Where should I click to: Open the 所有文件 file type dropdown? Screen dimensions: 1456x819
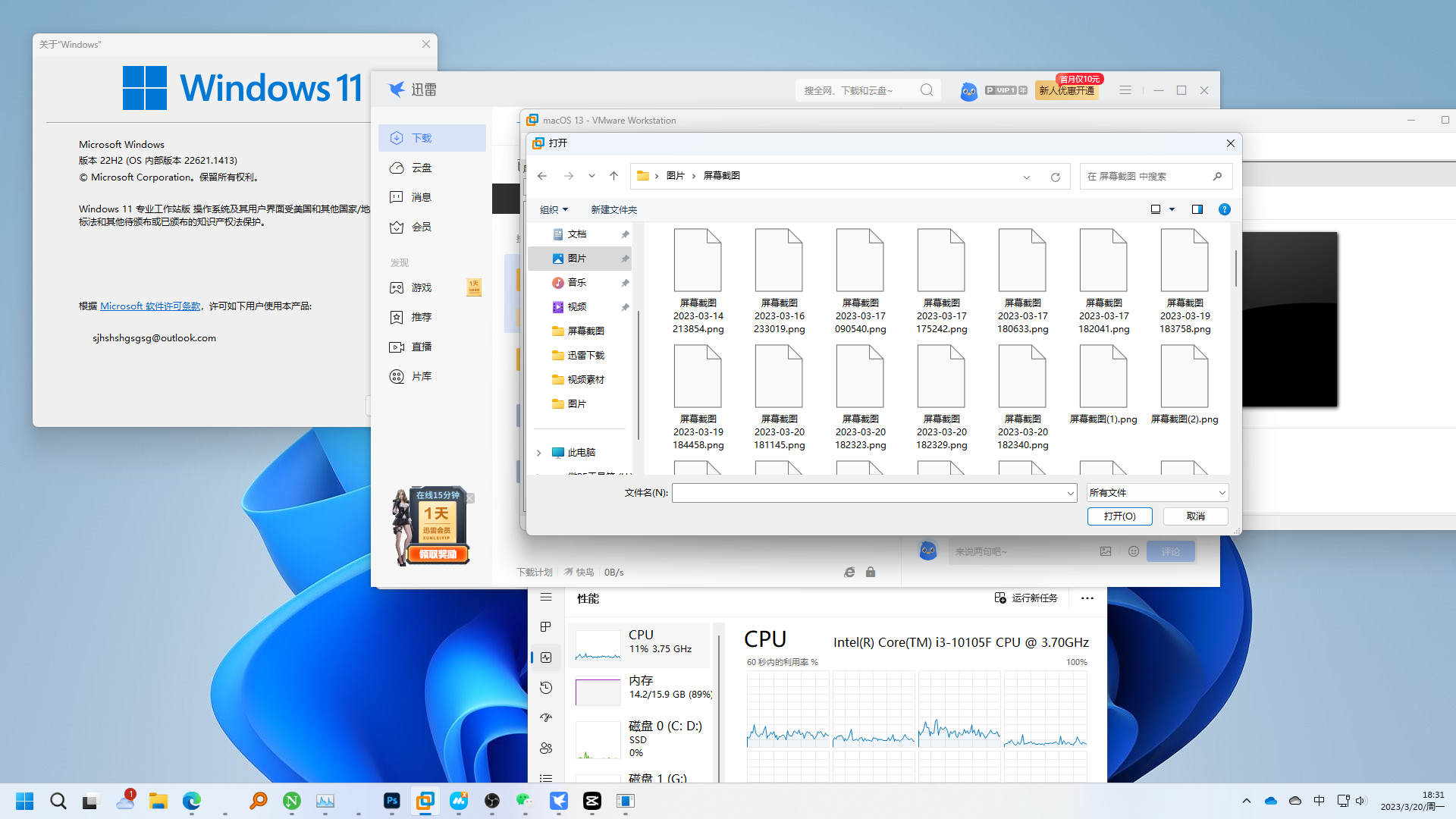click(1156, 492)
